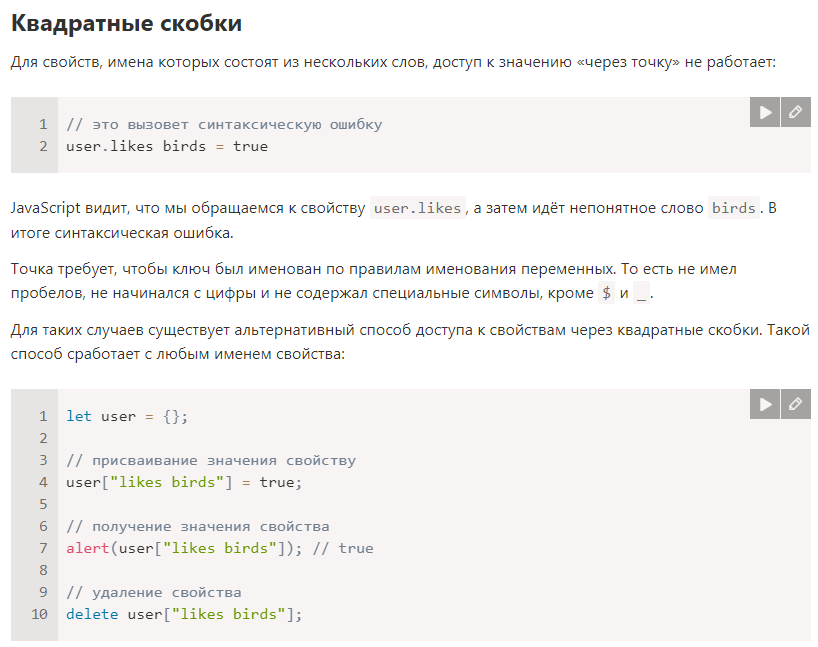Image resolution: width=818 pixels, height=647 pixels.
Task: Click the comment это вызовет синтаксическую ошибку
Action: pos(224,125)
